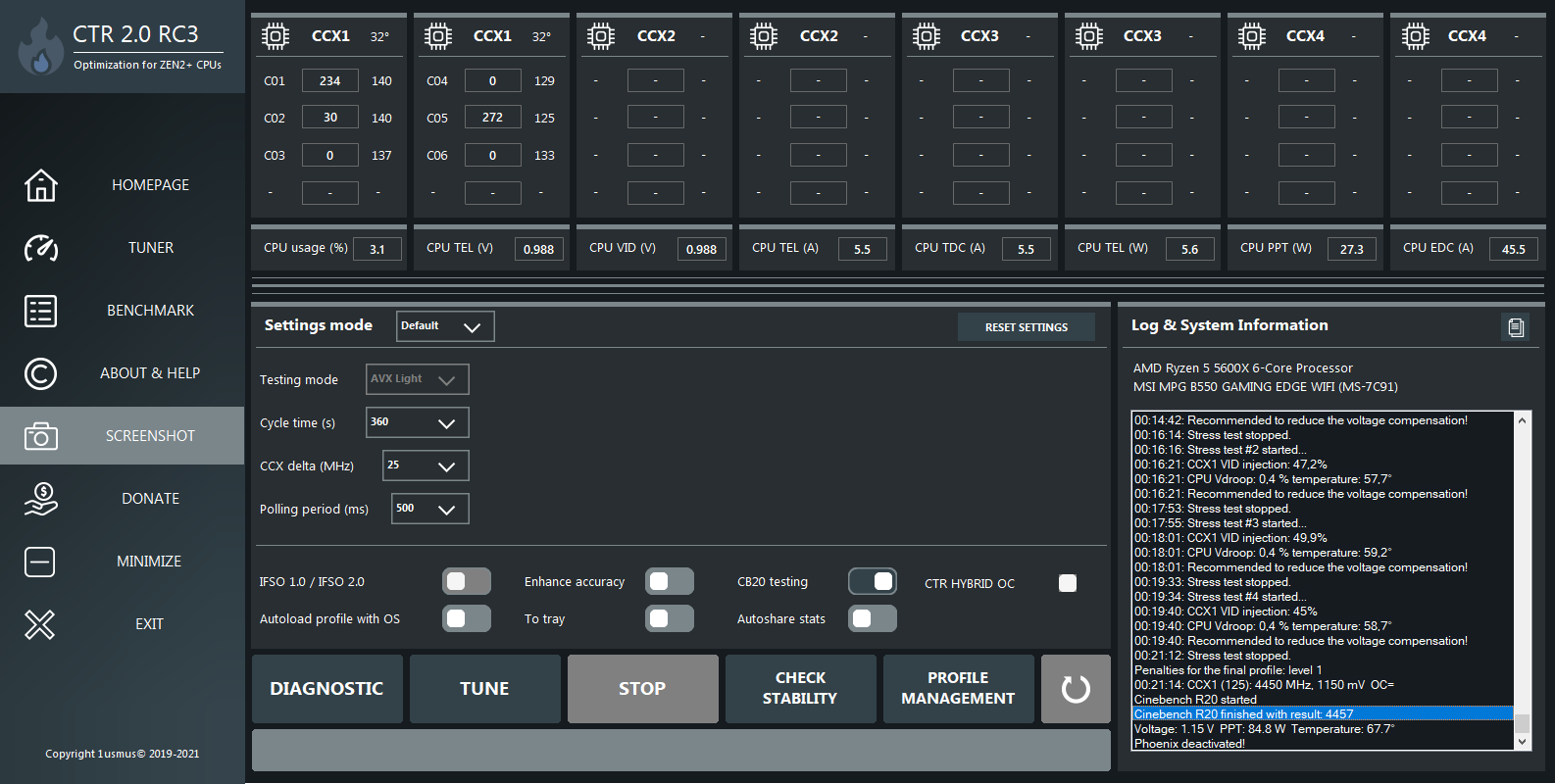The image size is (1555, 784).
Task: Click the About & Help copyright icon
Action: (x=40, y=373)
